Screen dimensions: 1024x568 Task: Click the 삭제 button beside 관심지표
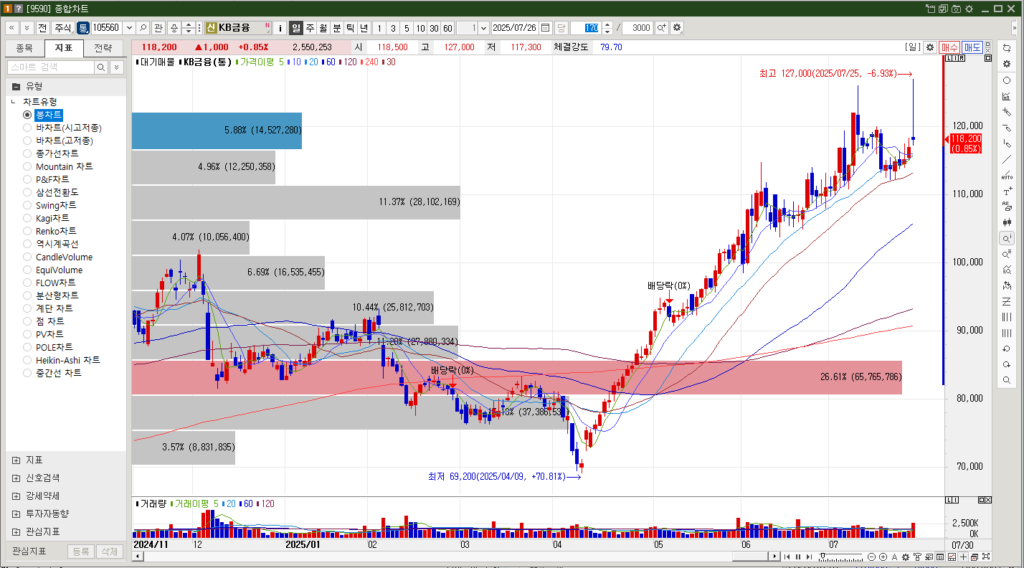(109, 552)
